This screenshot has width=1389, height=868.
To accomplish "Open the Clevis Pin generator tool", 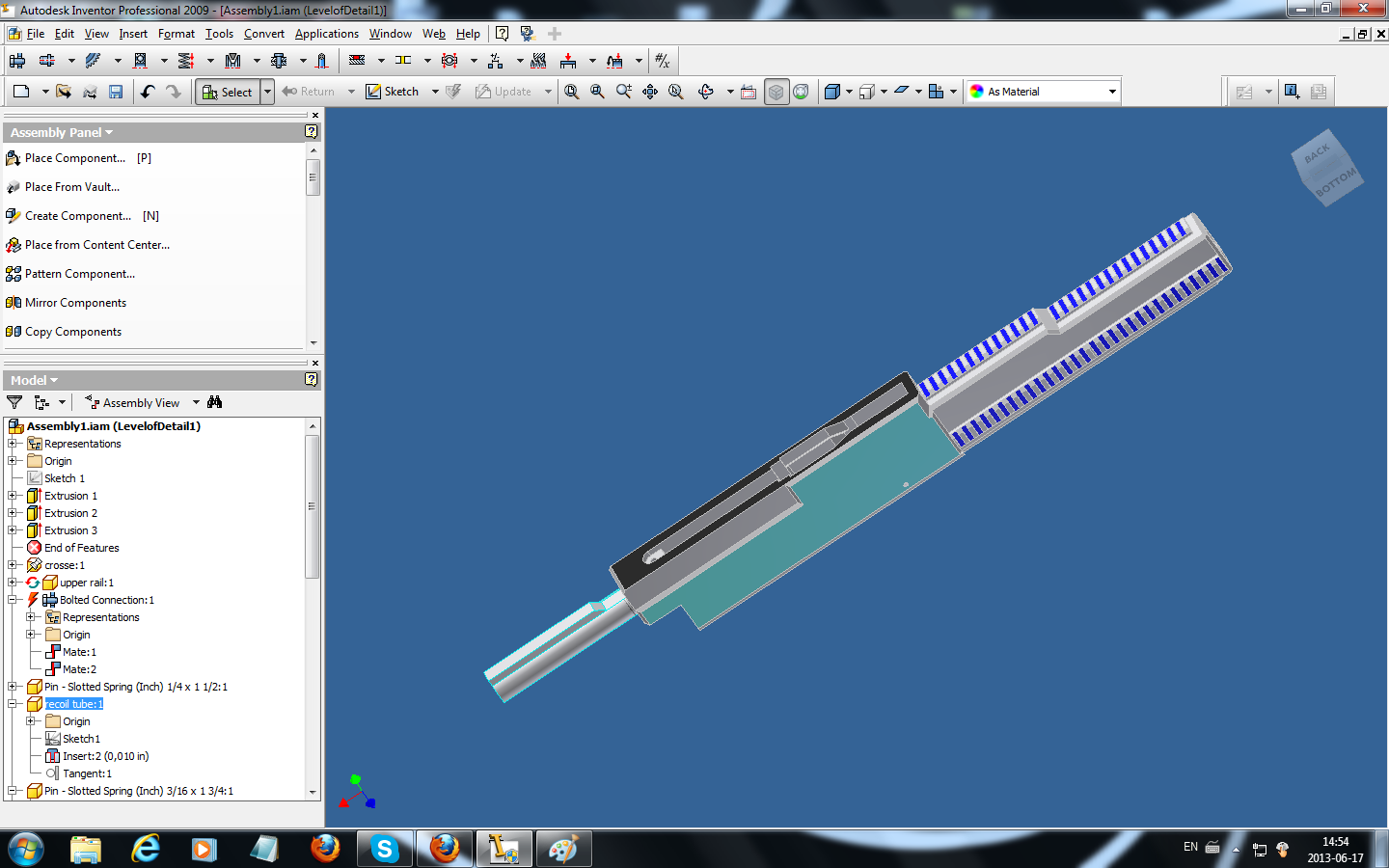I will [279, 61].
